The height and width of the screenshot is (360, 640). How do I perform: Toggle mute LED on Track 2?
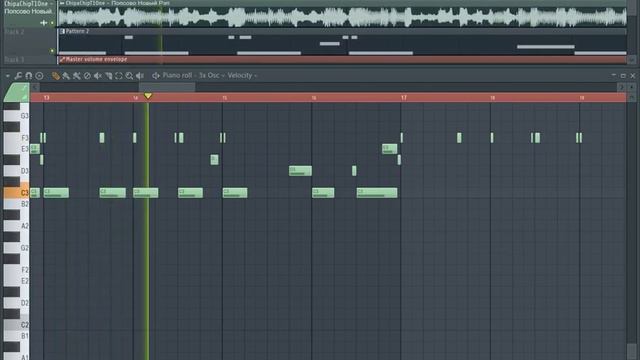52,51
